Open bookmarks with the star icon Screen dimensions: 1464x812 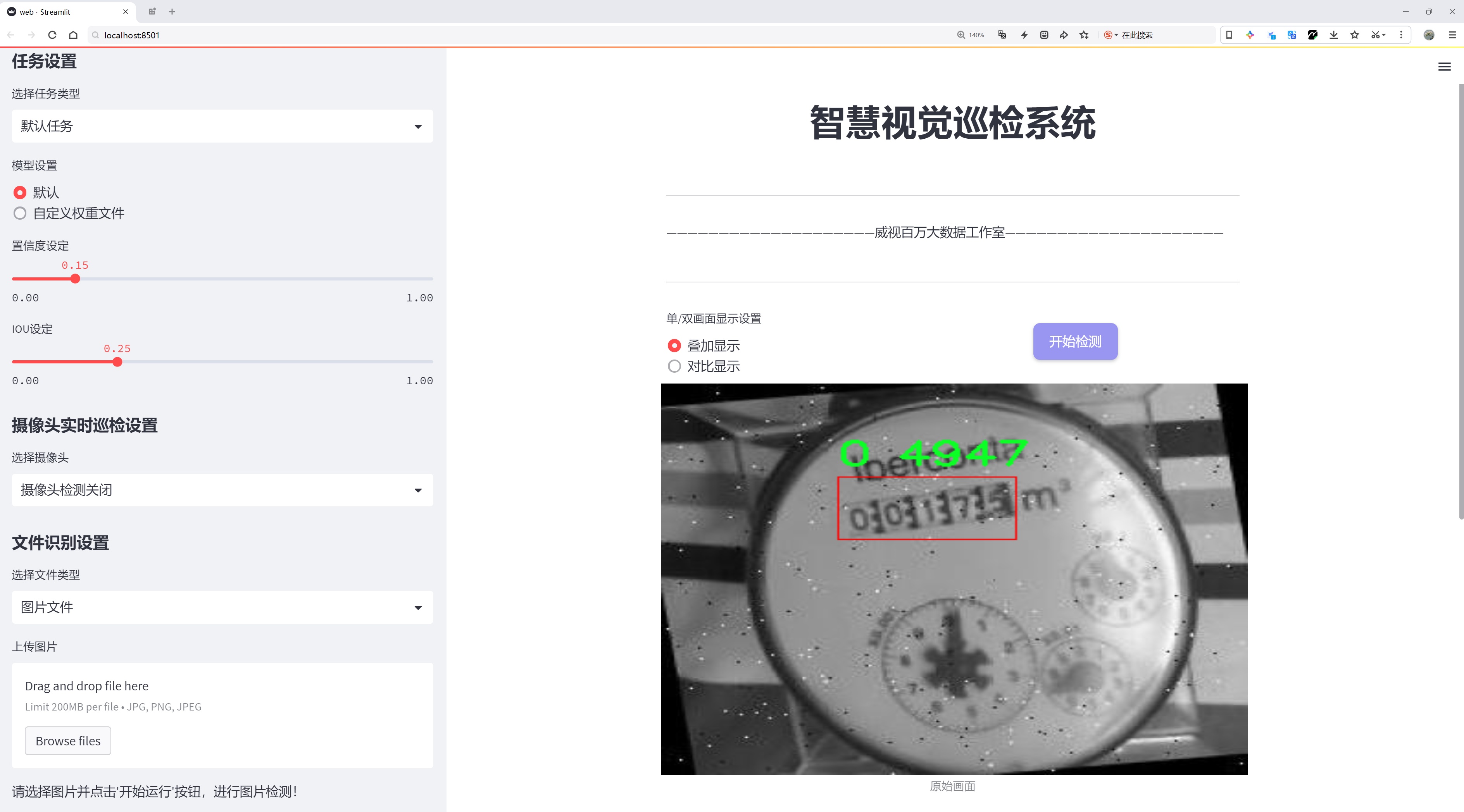click(x=1354, y=34)
